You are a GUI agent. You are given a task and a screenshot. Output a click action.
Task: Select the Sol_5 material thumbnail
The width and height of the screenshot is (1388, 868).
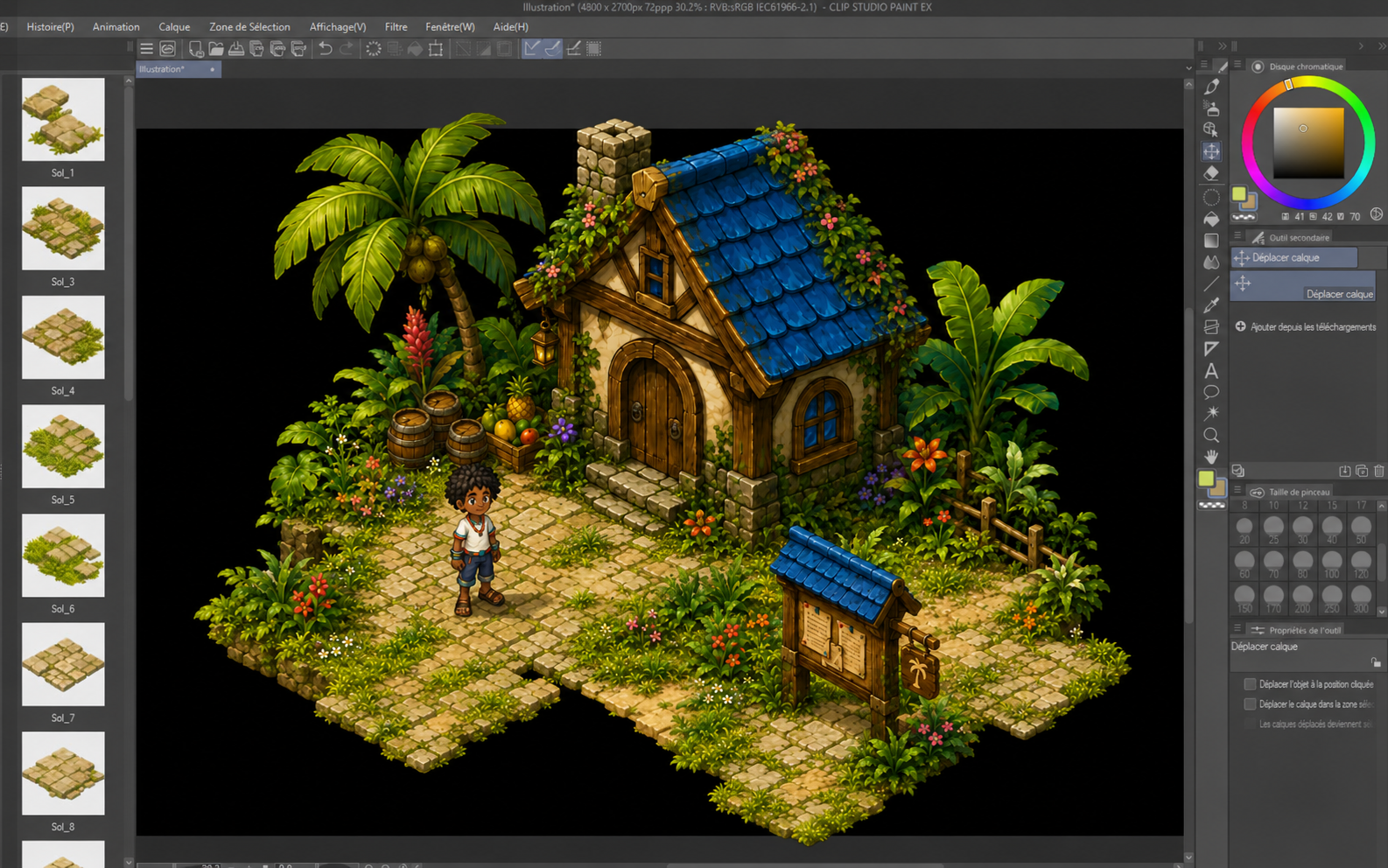(x=63, y=446)
